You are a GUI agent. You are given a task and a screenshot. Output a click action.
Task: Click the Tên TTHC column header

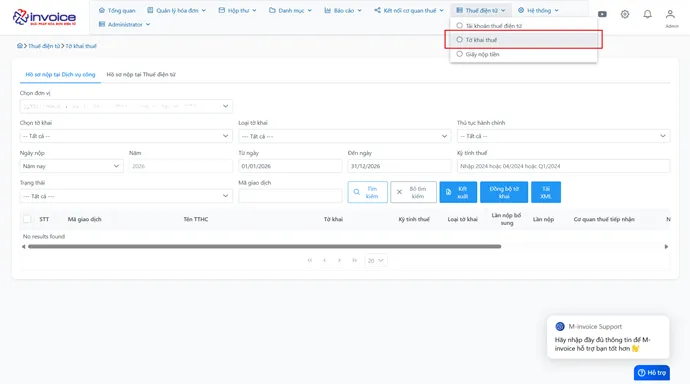point(196,219)
